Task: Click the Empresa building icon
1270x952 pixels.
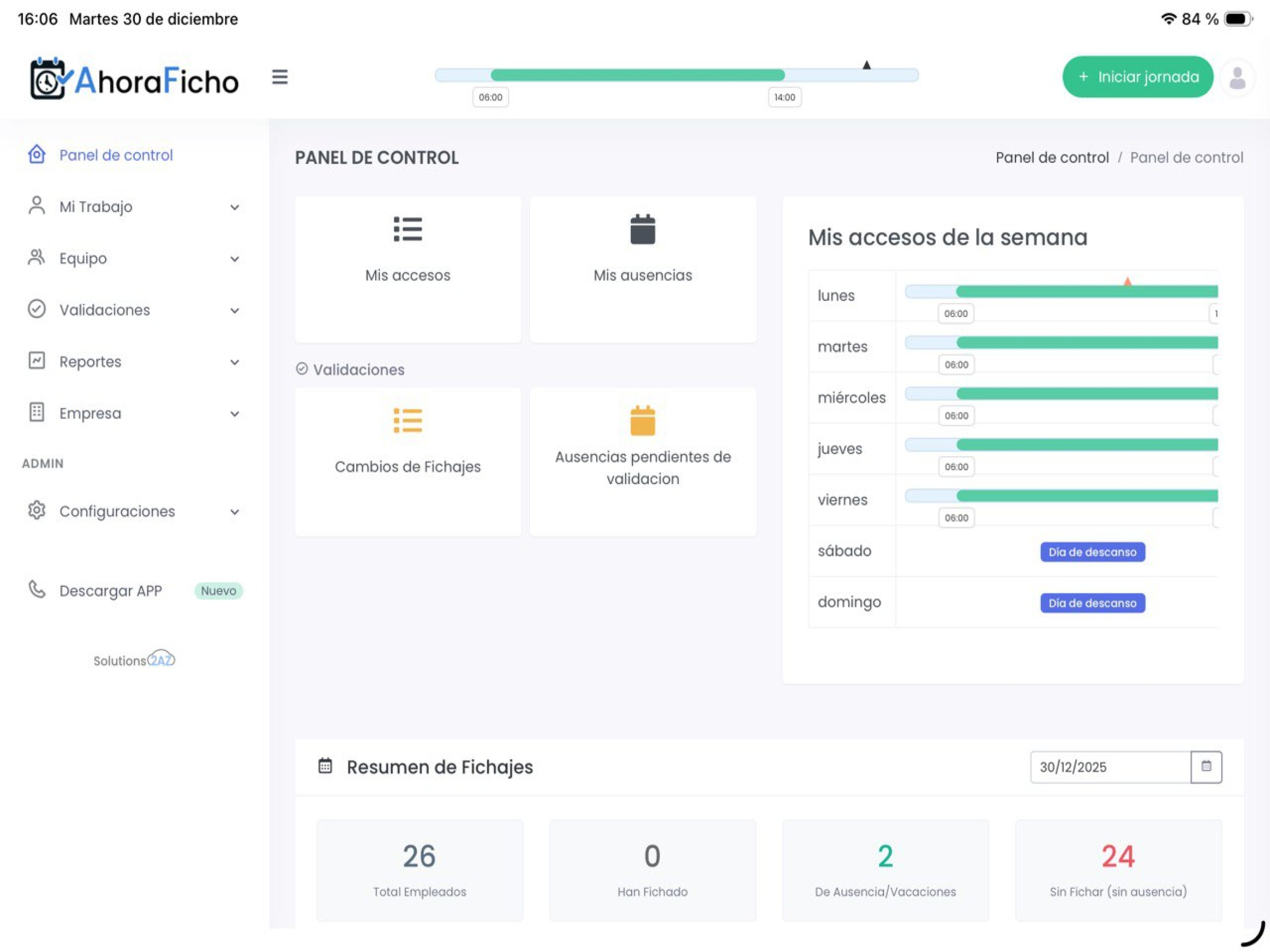Action: [37, 412]
